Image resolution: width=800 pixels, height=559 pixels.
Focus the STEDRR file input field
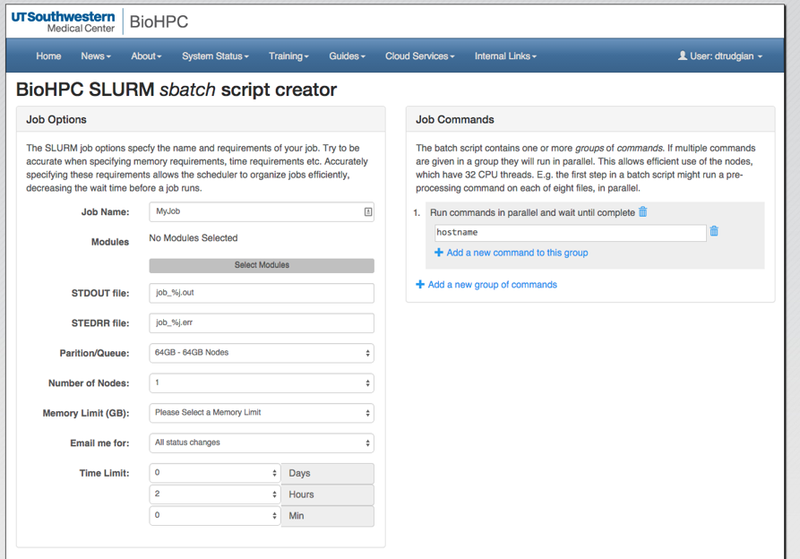pyautogui.click(x=262, y=323)
